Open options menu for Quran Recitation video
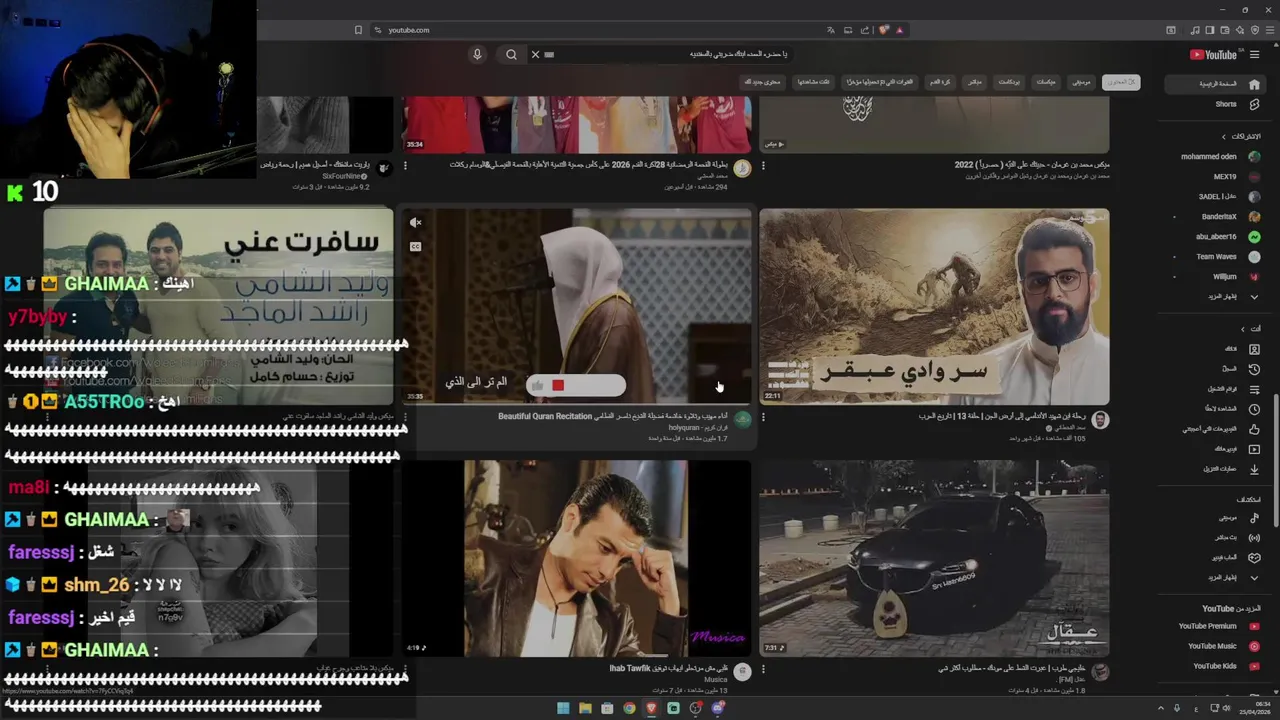Screen dimensions: 1280x720 point(405,418)
